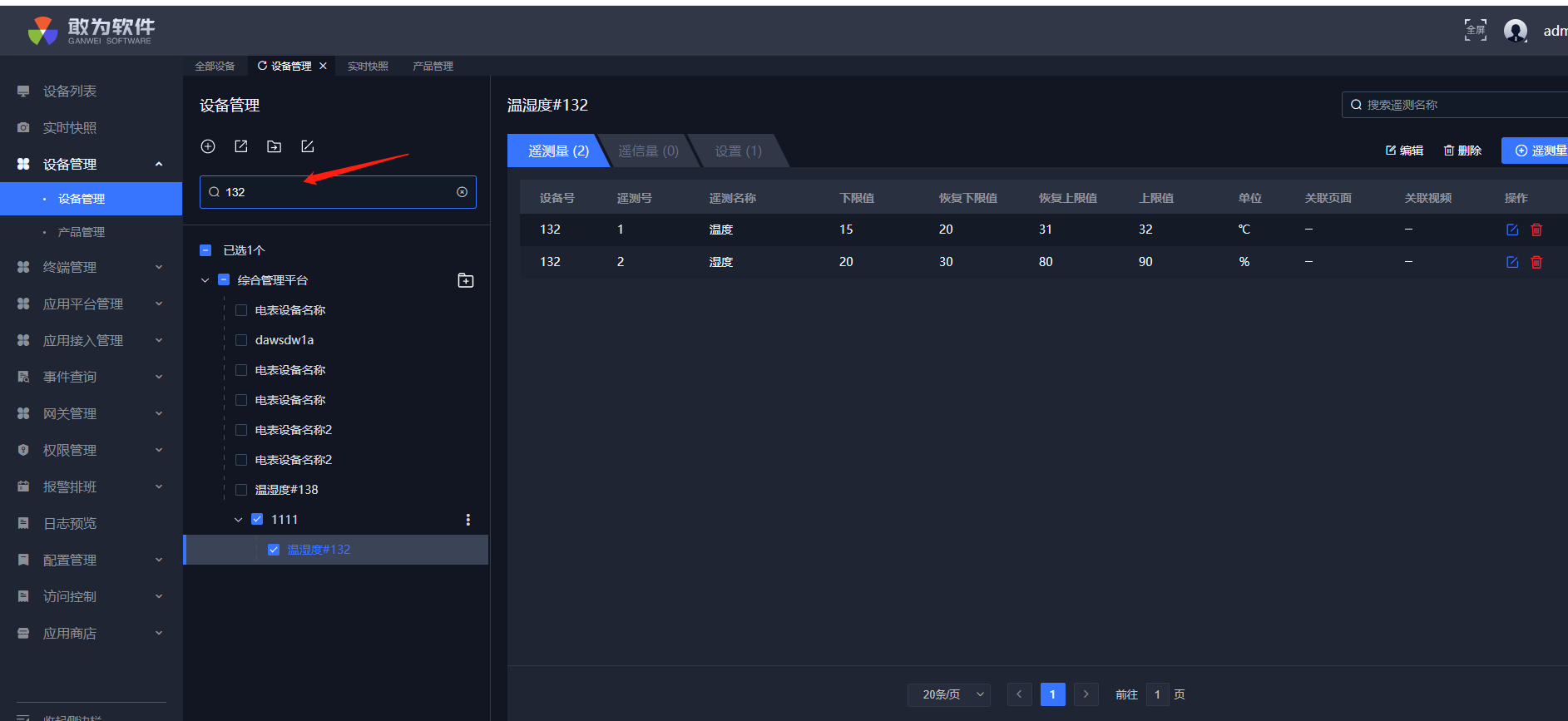This screenshot has width=1568, height=721.
Task: Edit the 温度 row using pencil icon
Action: 1512,230
